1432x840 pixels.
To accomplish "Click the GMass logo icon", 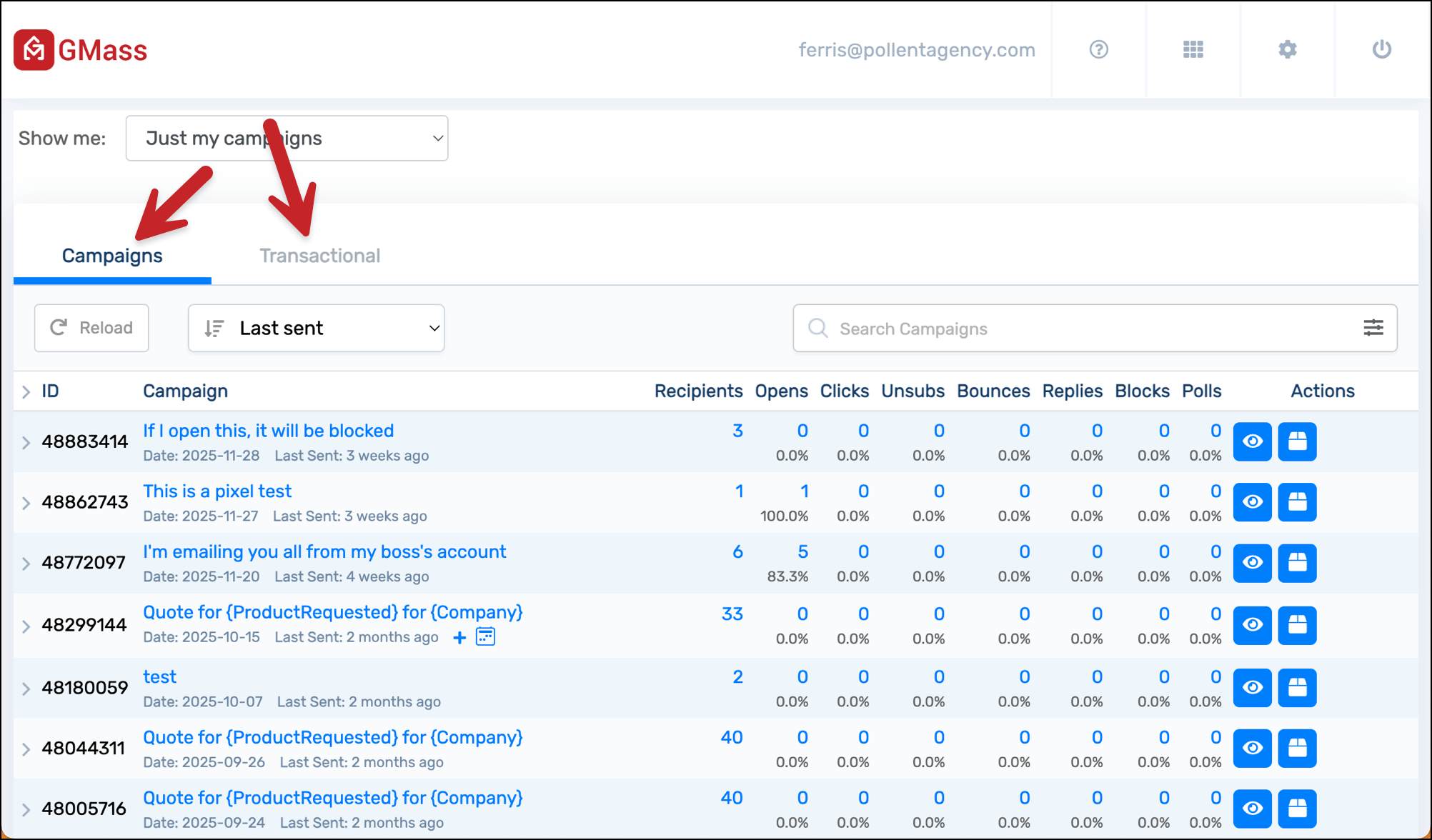I will point(34,50).
